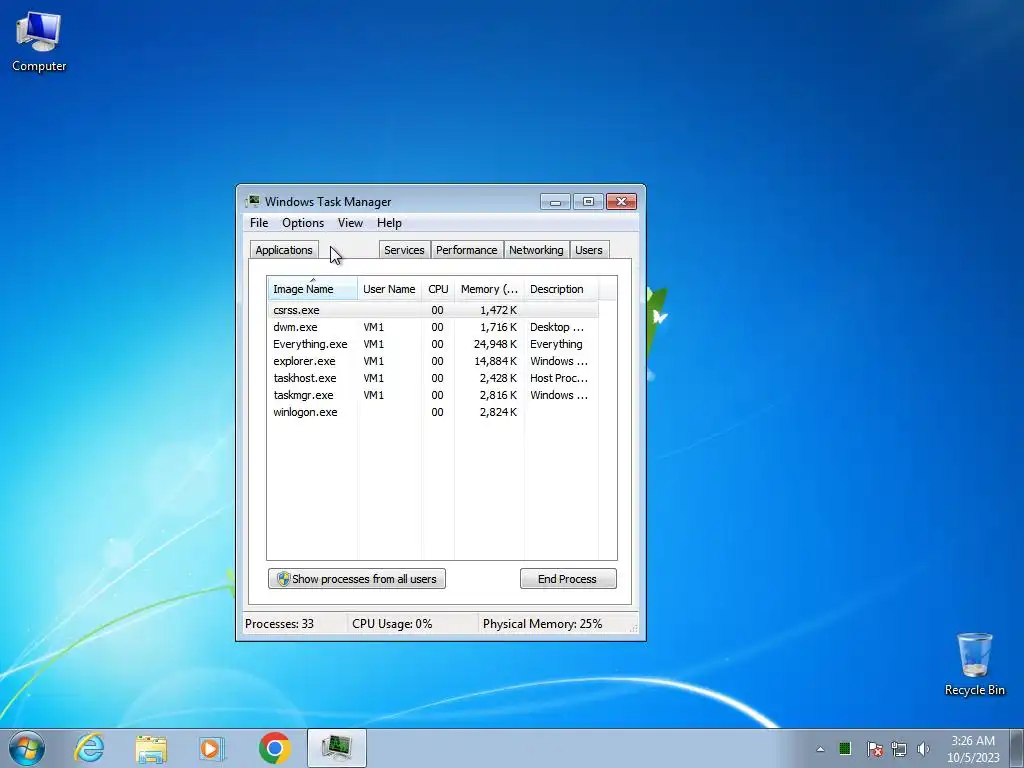Click the green CPU meter tray icon
Screen dimensions: 1024x768
845,748
